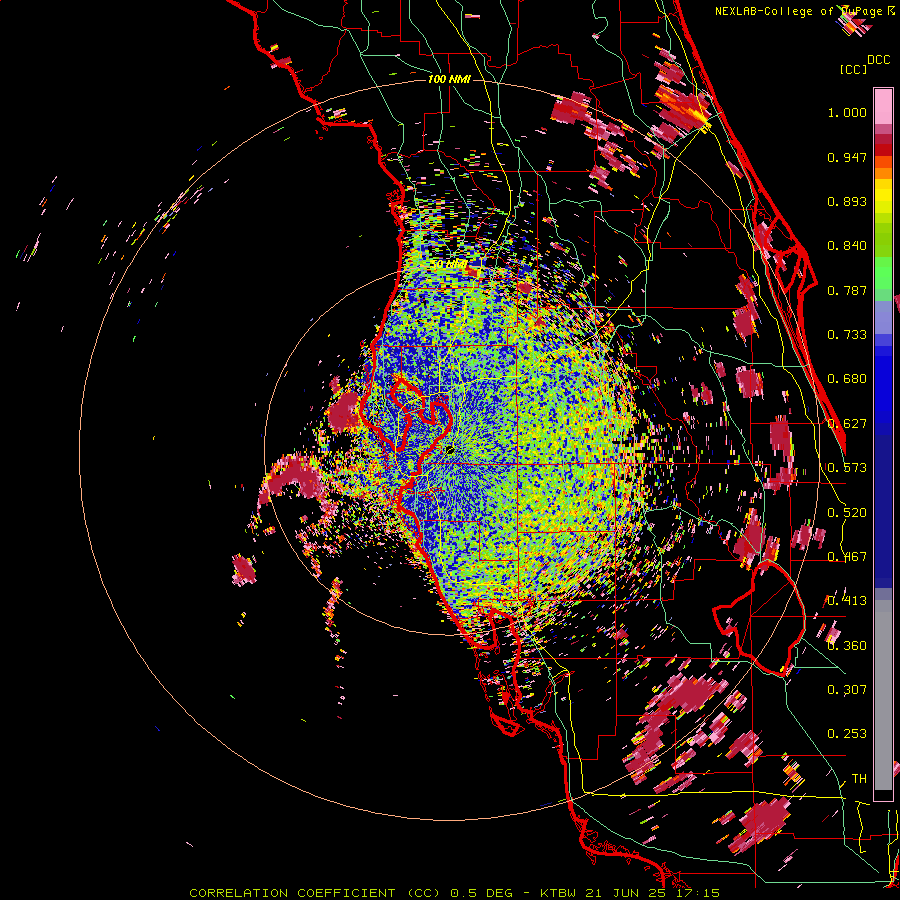Image resolution: width=900 pixels, height=900 pixels.
Task: Click the 0.467 scale value
Action: [847, 557]
